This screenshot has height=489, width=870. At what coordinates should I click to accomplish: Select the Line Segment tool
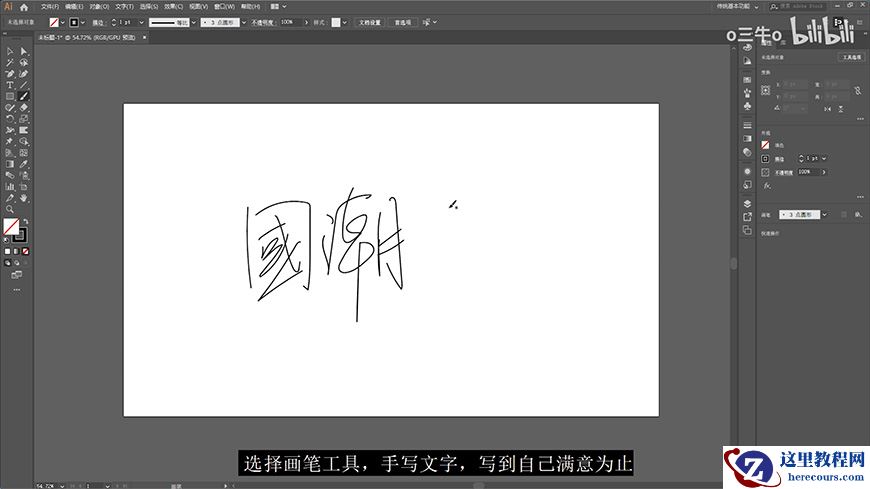[x=23, y=85]
